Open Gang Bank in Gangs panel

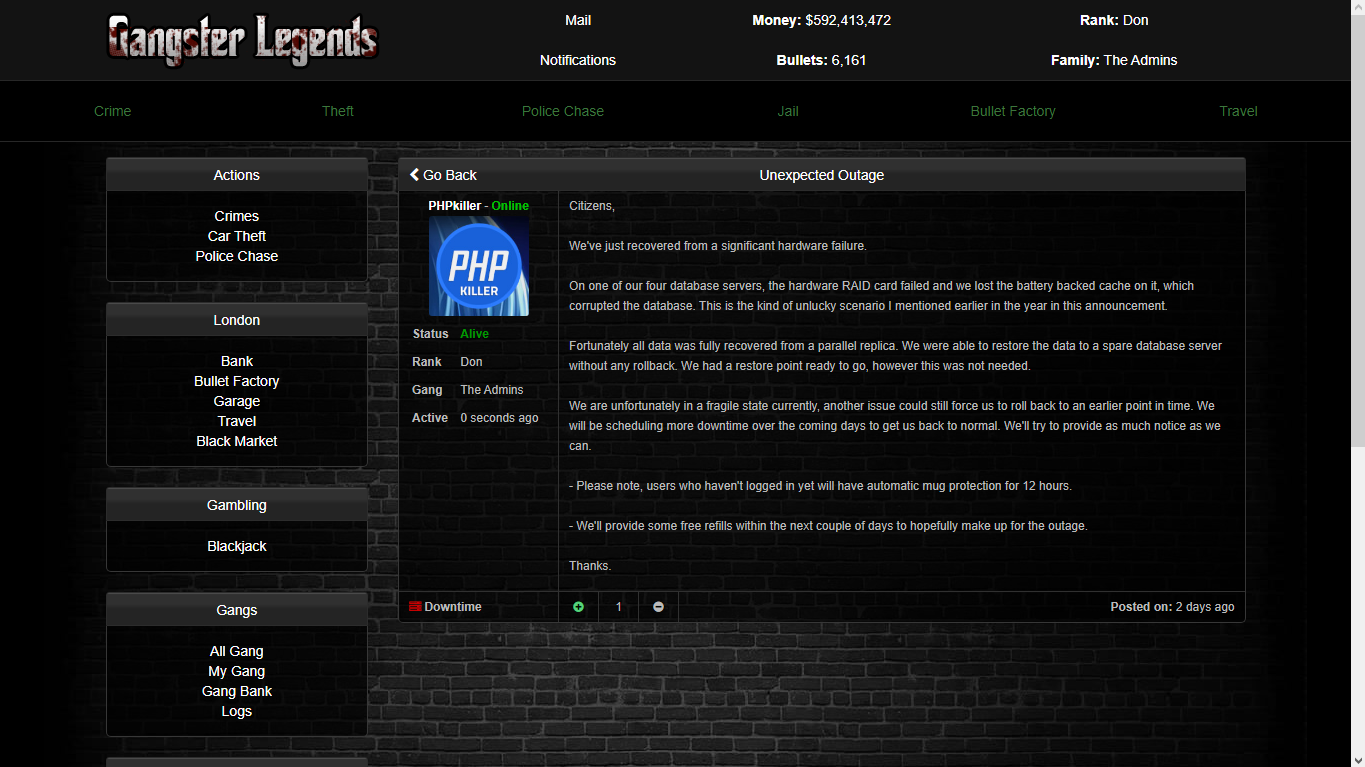coord(237,691)
